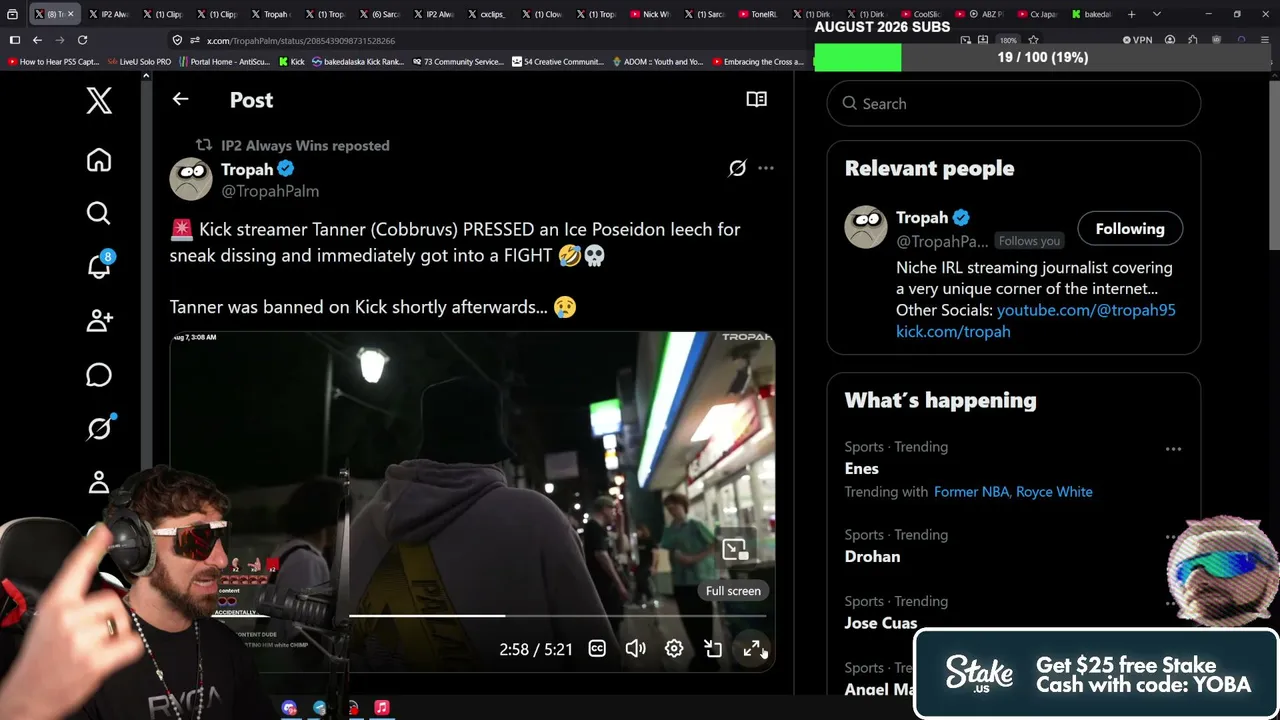Open Explore with the sidebar magnifier icon
The height and width of the screenshot is (720, 1280).
coord(98,213)
